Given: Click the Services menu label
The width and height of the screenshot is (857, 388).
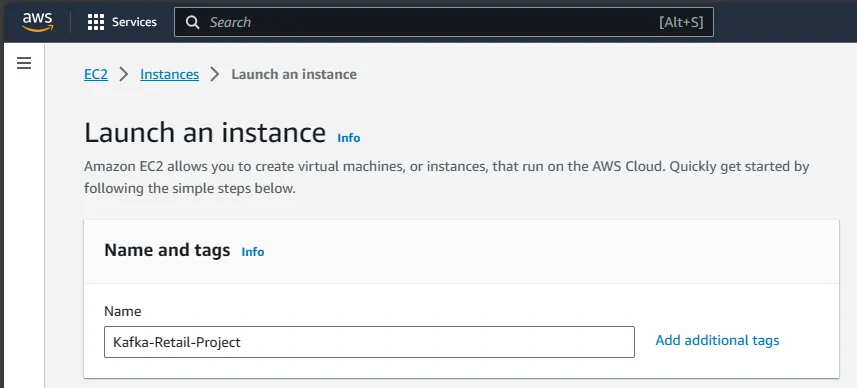Looking at the screenshot, I should (x=134, y=22).
